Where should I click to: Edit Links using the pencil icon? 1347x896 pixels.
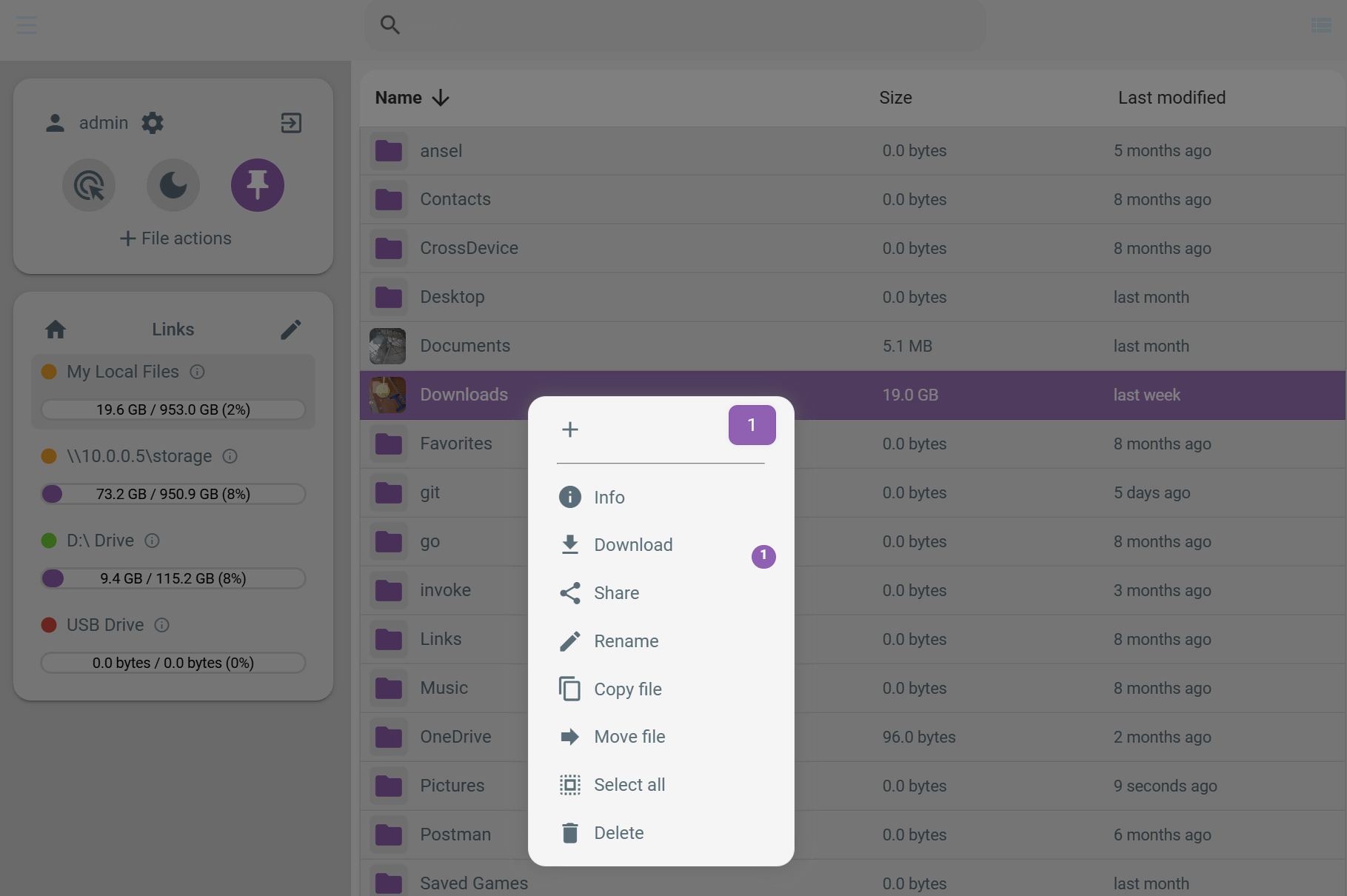coord(291,329)
